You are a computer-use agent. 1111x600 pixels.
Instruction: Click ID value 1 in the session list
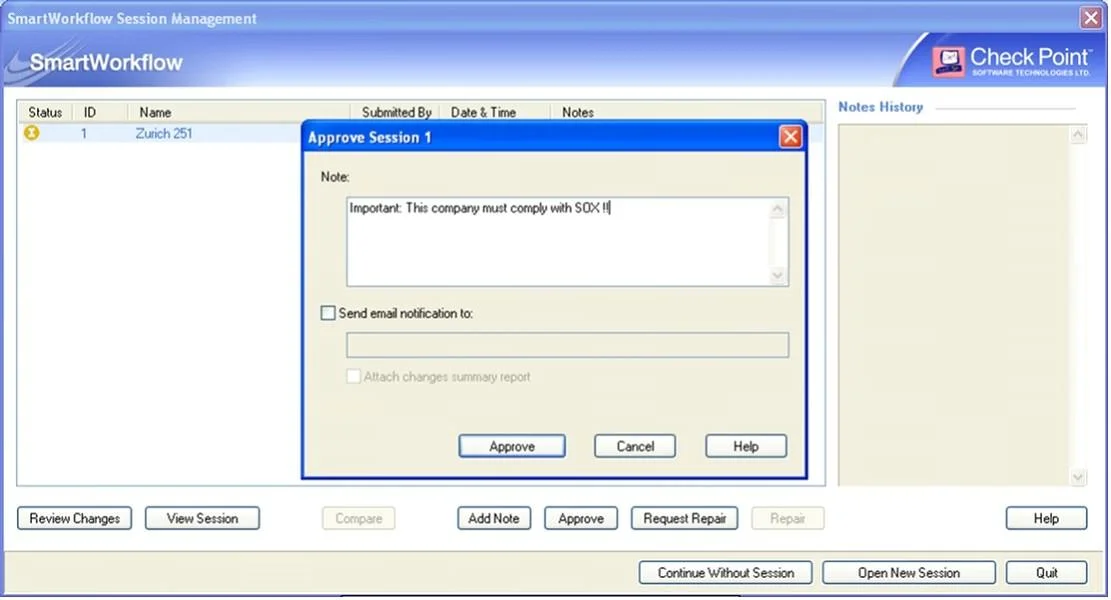pos(84,133)
